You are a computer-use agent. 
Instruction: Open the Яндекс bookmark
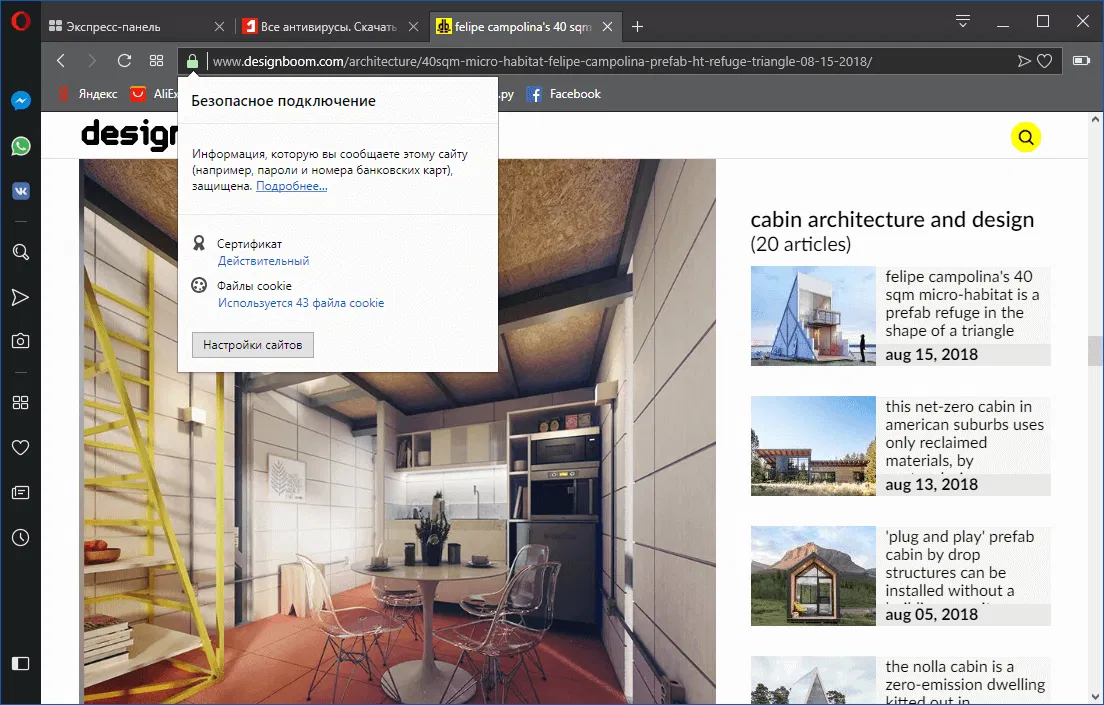click(x=88, y=94)
